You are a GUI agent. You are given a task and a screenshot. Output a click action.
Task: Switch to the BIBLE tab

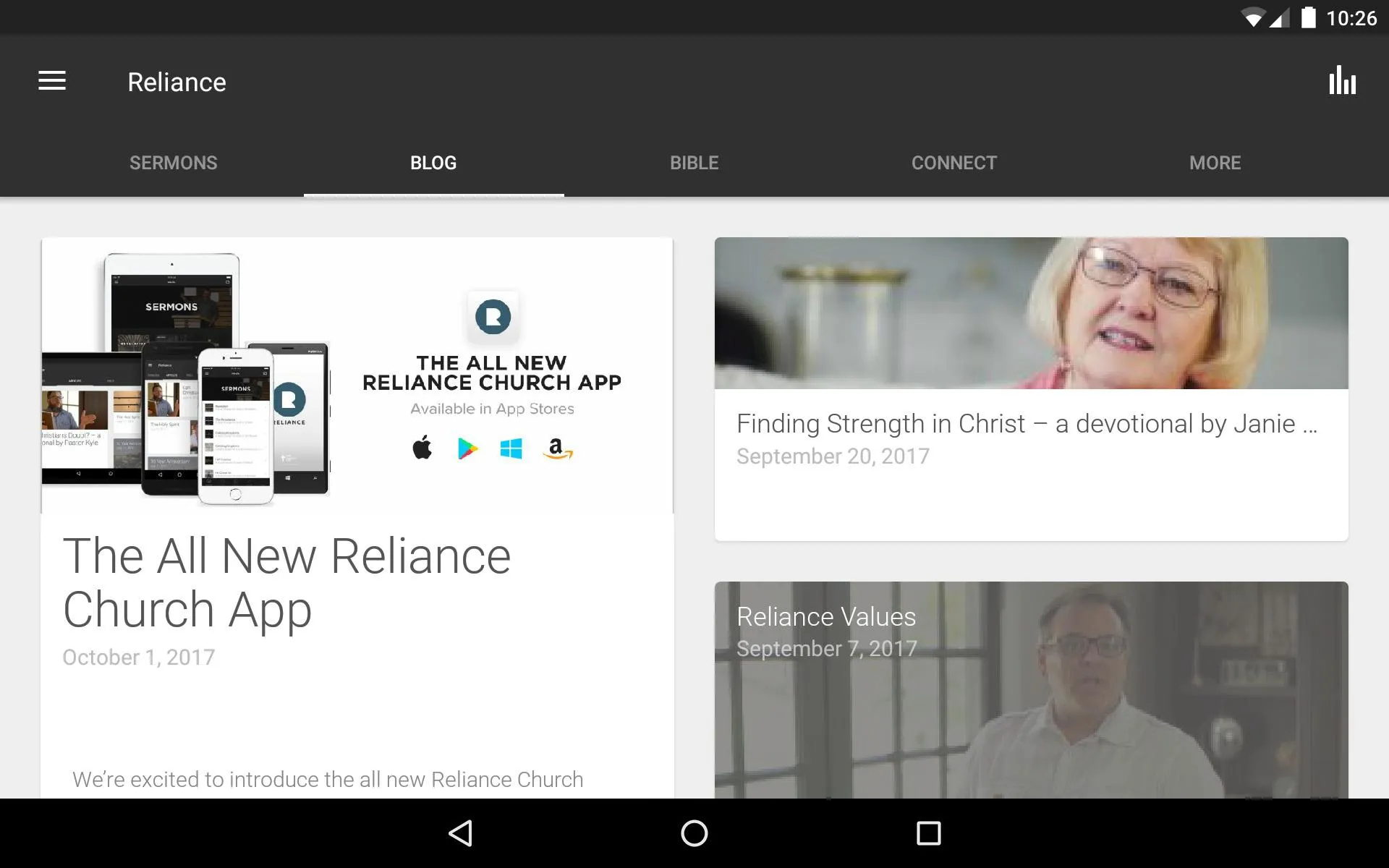tap(694, 163)
